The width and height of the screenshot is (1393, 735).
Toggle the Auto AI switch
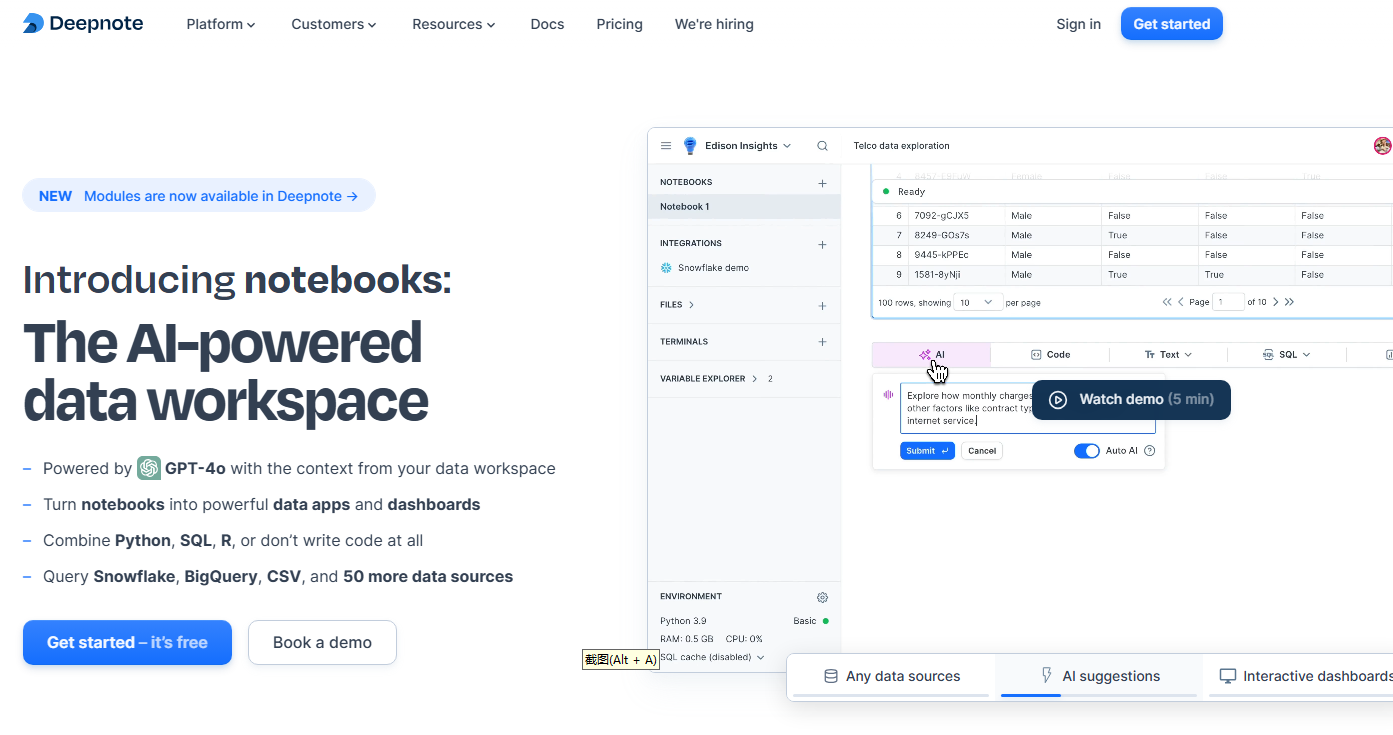pos(1087,451)
